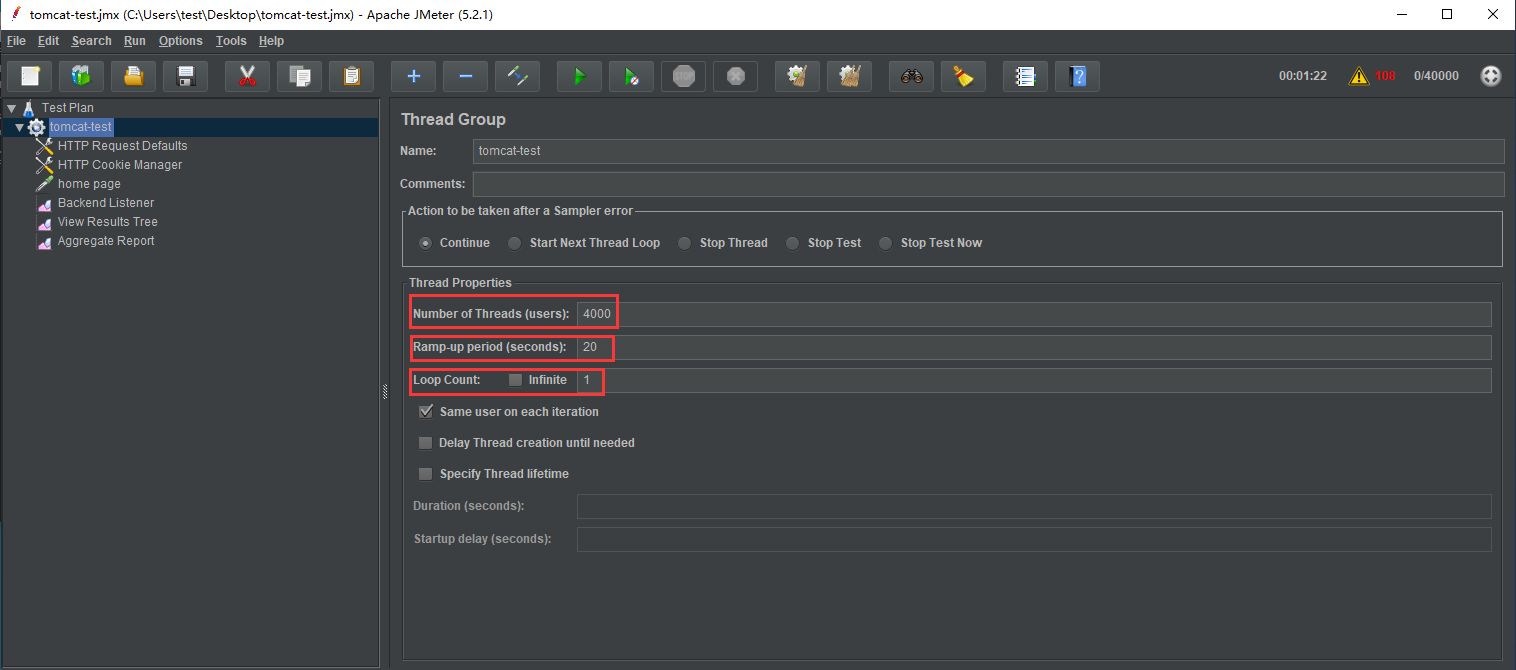Select the Continue radio button

tap(426, 243)
